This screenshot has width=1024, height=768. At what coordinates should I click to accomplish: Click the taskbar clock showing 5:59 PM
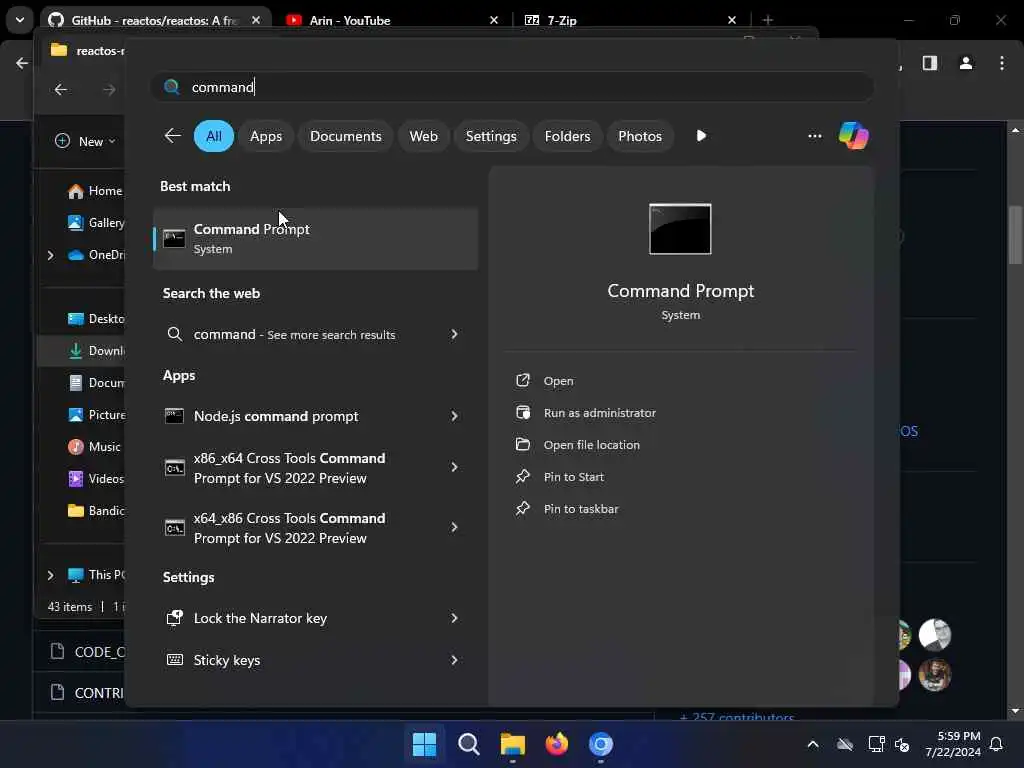pos(953,744)
